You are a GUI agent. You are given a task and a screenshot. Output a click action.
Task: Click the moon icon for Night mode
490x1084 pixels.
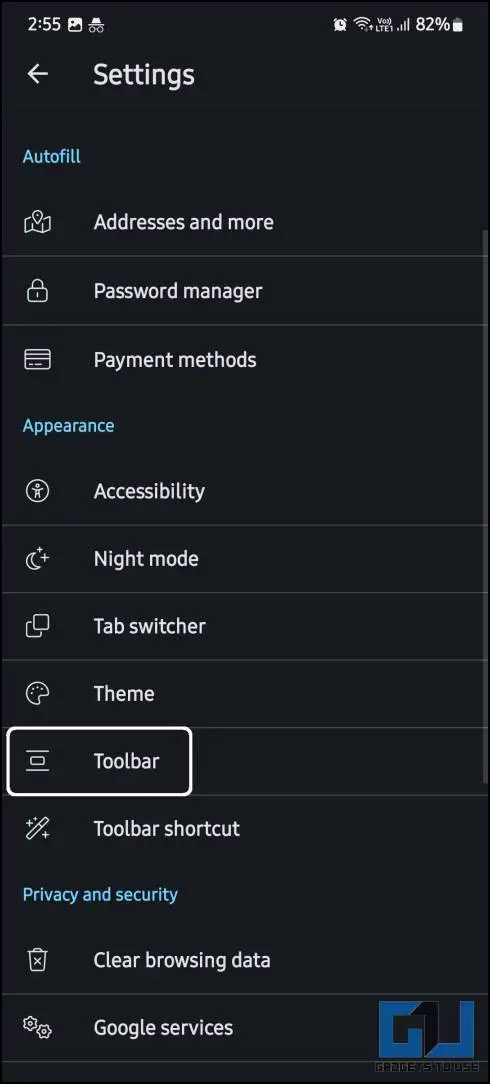(37, 559)
